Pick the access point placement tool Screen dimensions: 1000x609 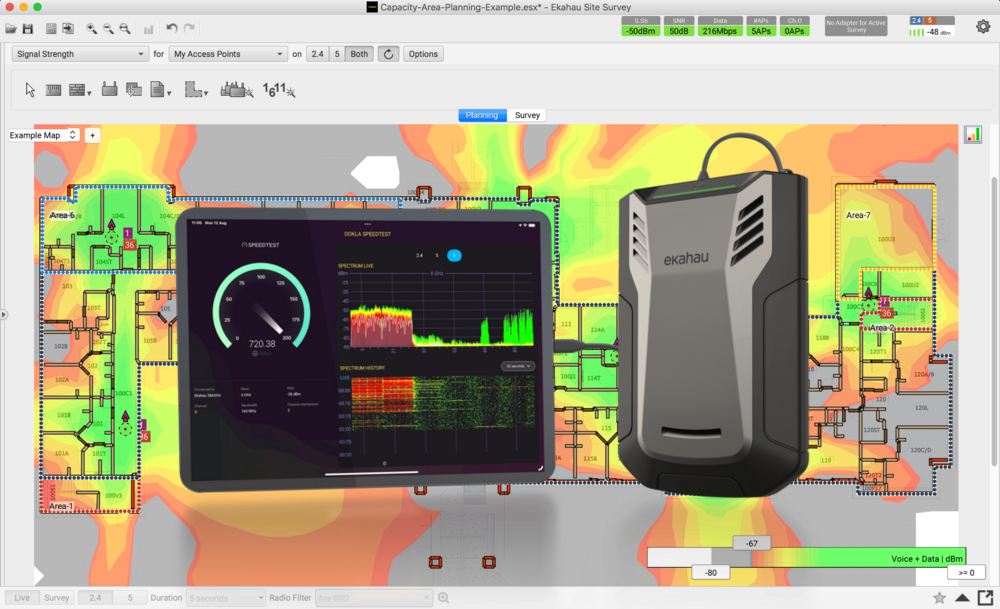point(110,90)
